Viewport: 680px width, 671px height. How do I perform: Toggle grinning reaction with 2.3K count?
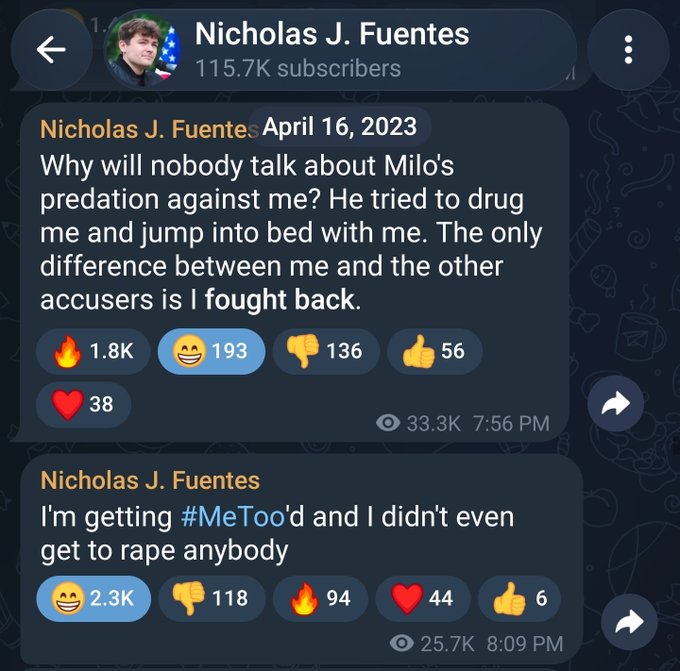94,599
